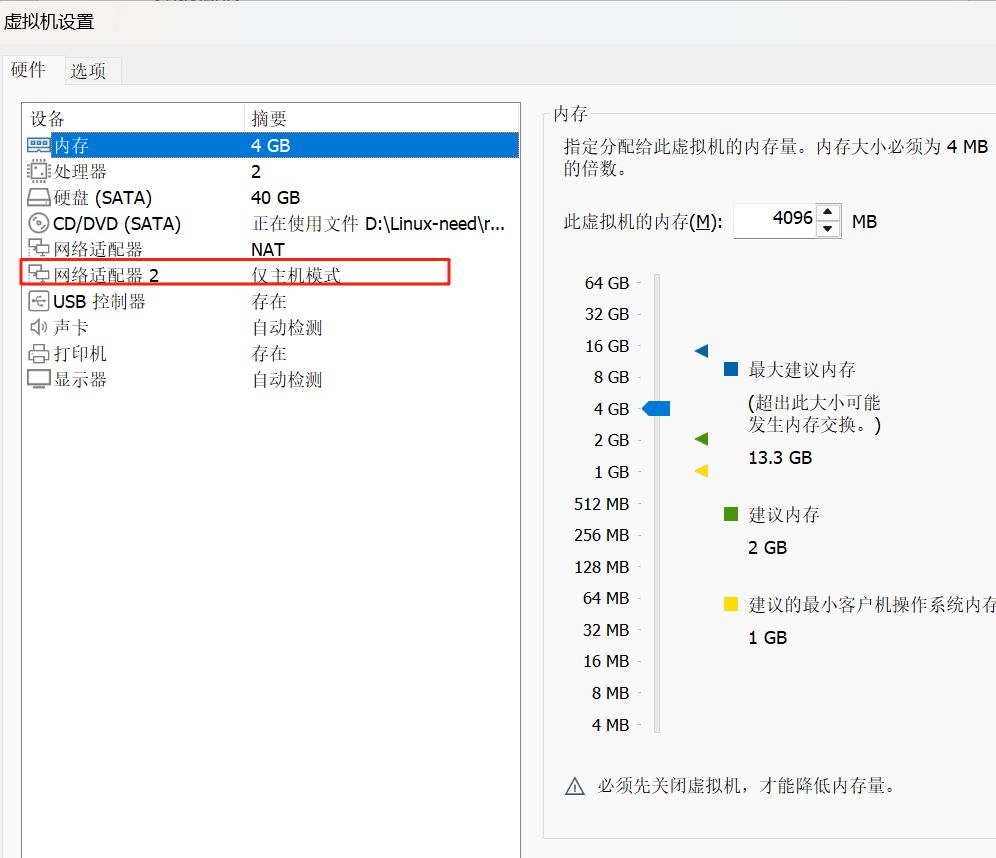Click the yellow minimum memory legend square
The image size is (996, 858).
click(731, 604)
